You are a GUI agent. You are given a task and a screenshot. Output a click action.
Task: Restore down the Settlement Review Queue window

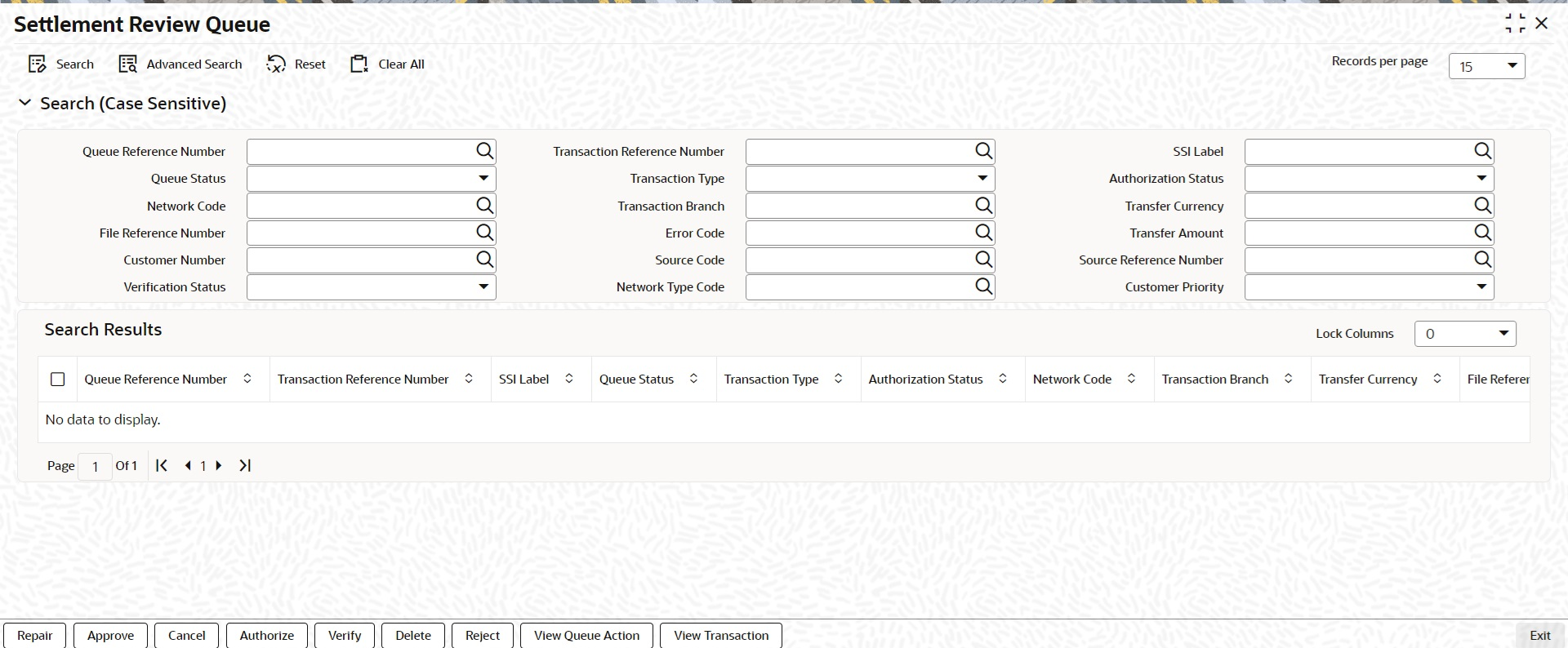point(1515,24)
